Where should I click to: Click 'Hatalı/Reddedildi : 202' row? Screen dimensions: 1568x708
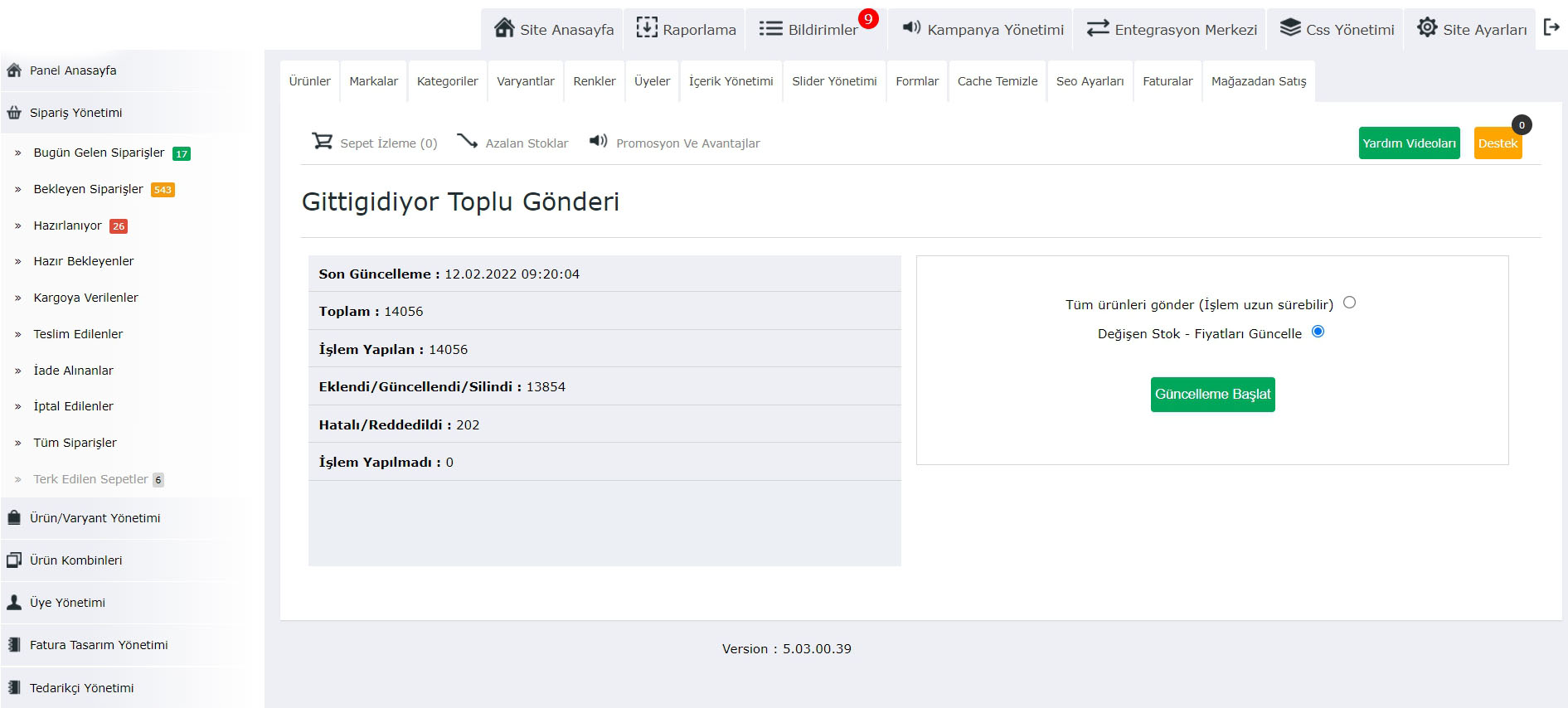coord(604,424)
